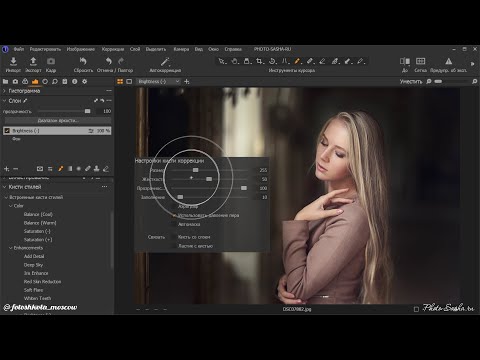This screenshot has height=360, width=480.
Task: Click the Повтор (Redo) arrow
Action: (121, 61)
